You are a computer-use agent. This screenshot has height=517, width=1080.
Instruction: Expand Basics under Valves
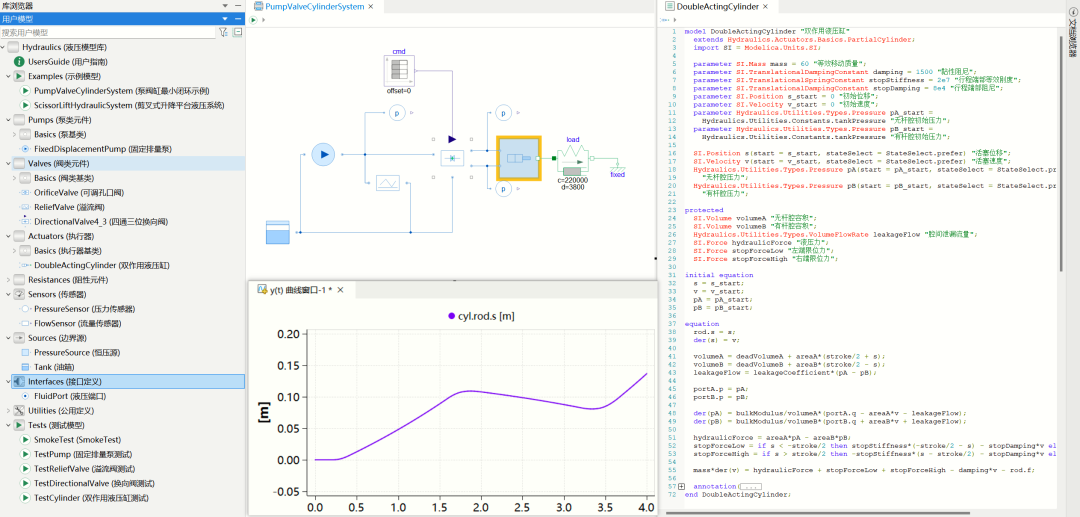click(14, 178)
